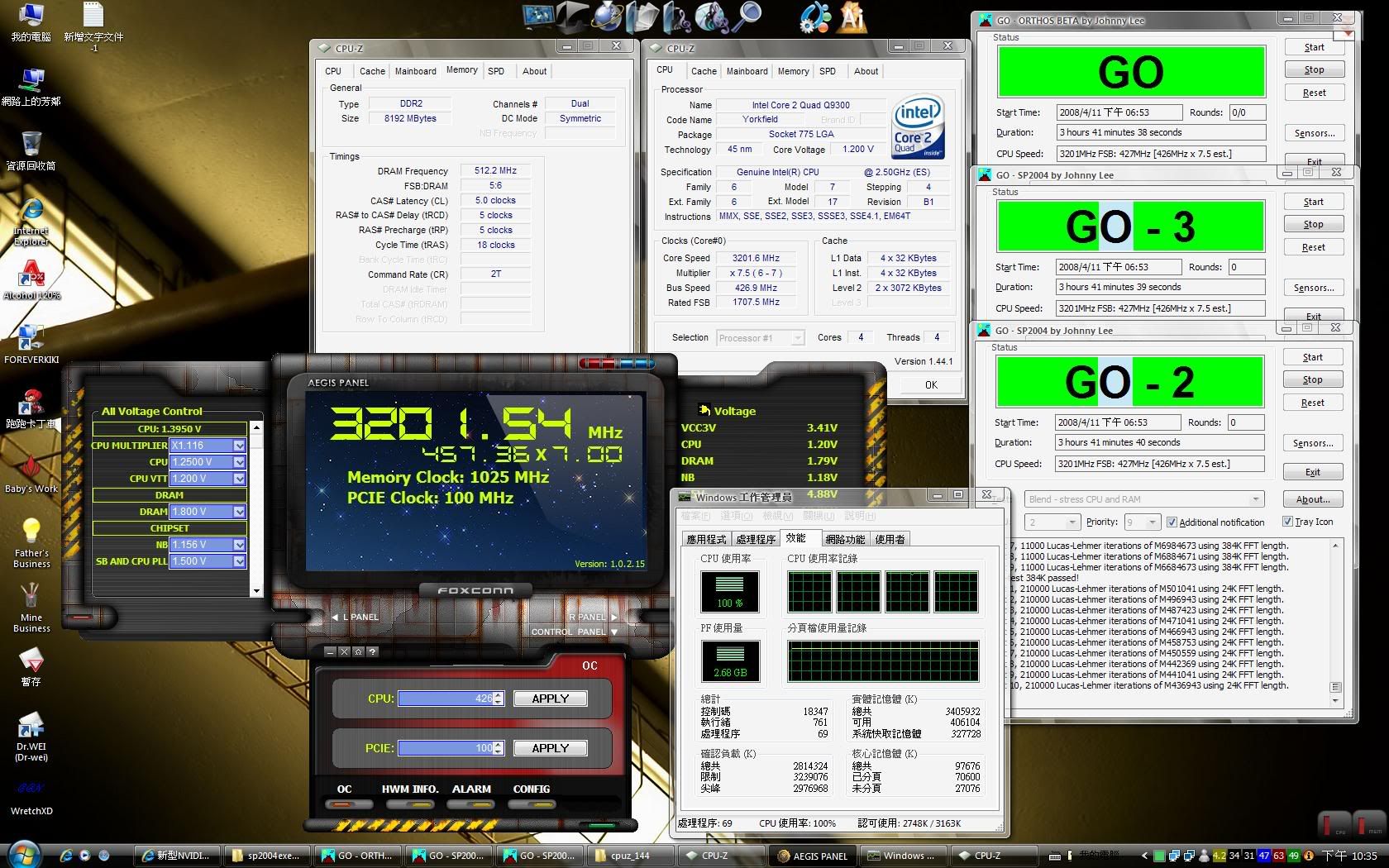The image size is (1389, 868).
Task: Open the Dr.WEI desktop shortcut
Action: (x=31, y=737)
